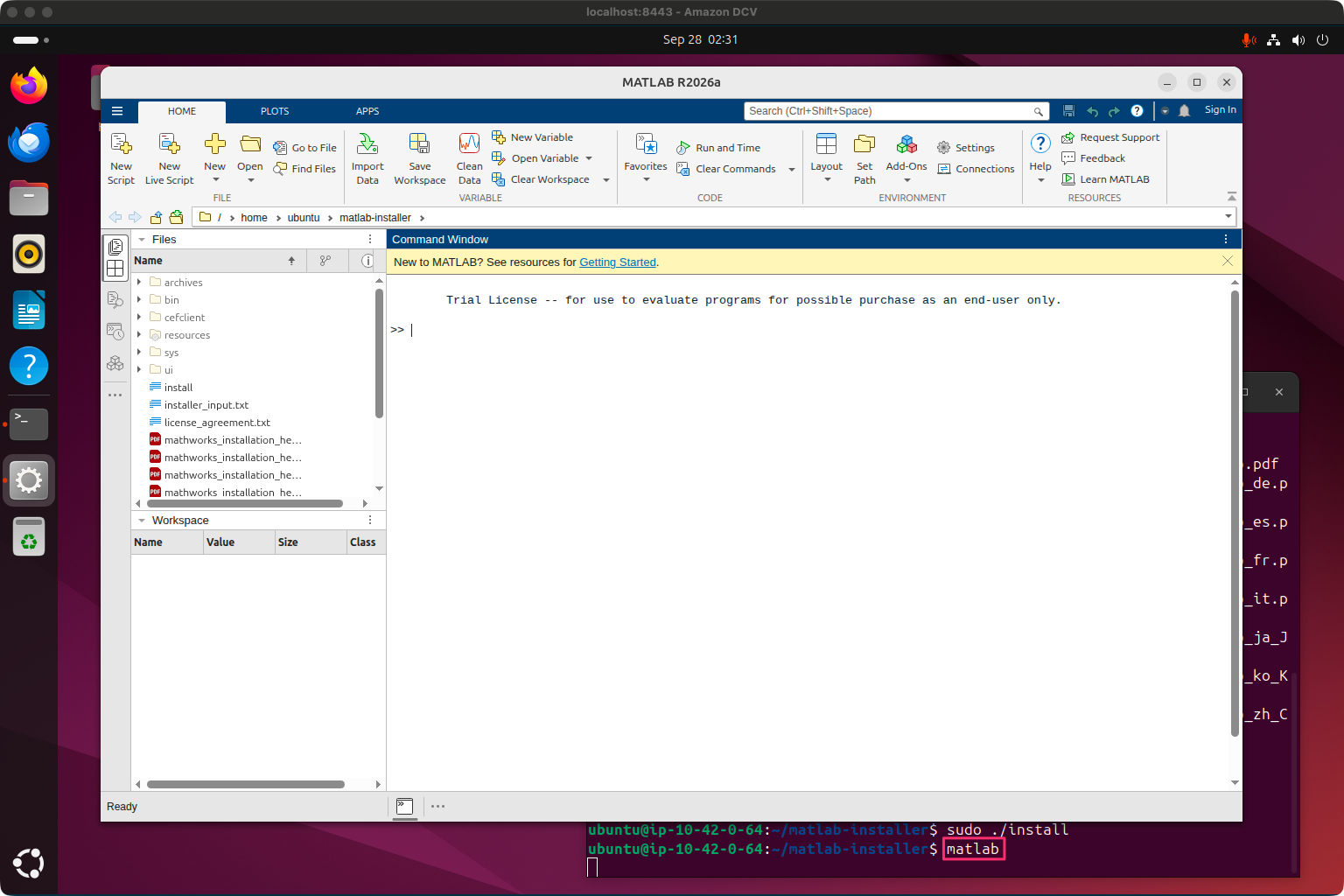Open notifications bell in MATLAB toolbar
This screenshot has height=896, width=1344.
(x=1184, y=111)
